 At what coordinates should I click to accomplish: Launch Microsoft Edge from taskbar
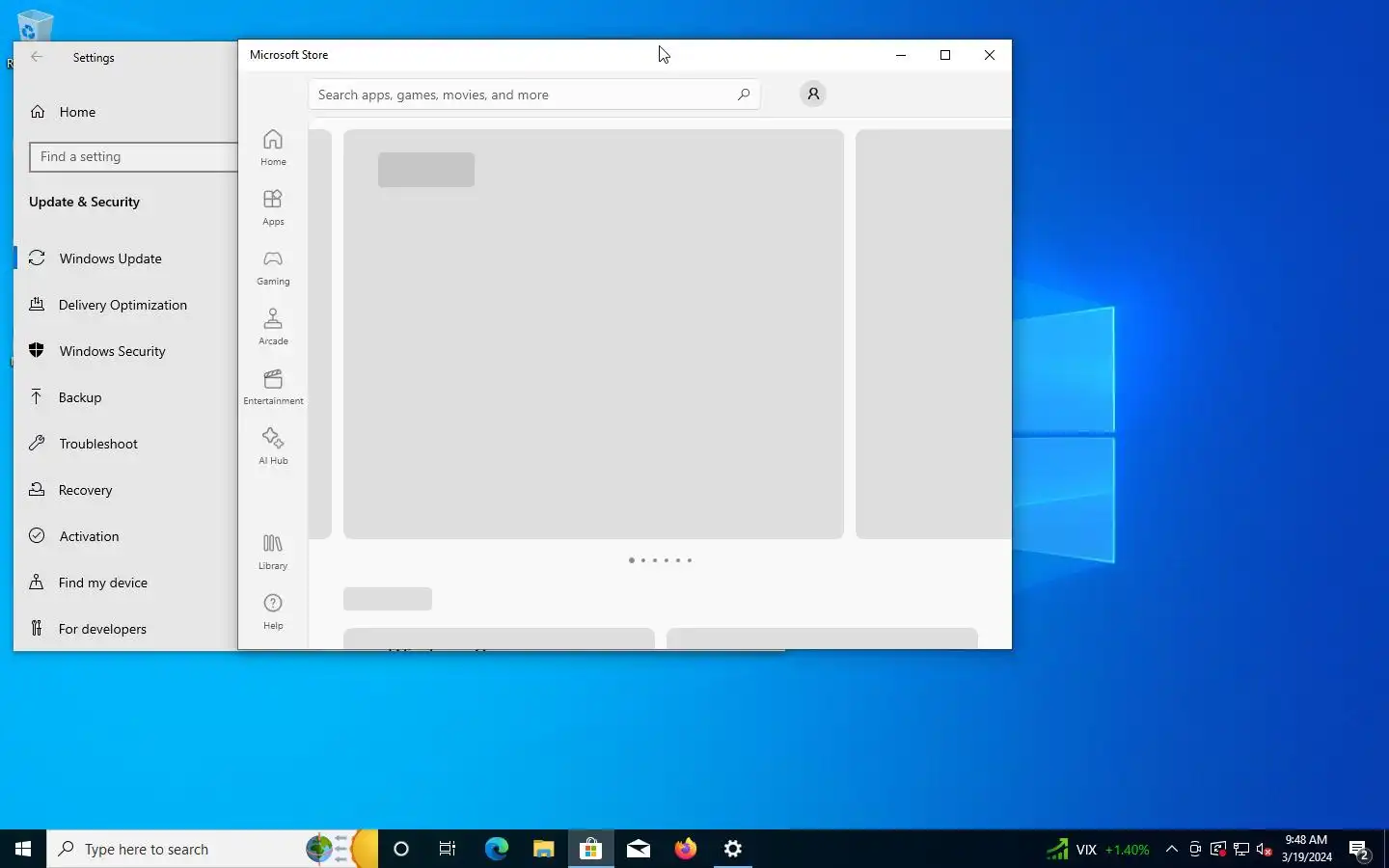pos(496,849)
